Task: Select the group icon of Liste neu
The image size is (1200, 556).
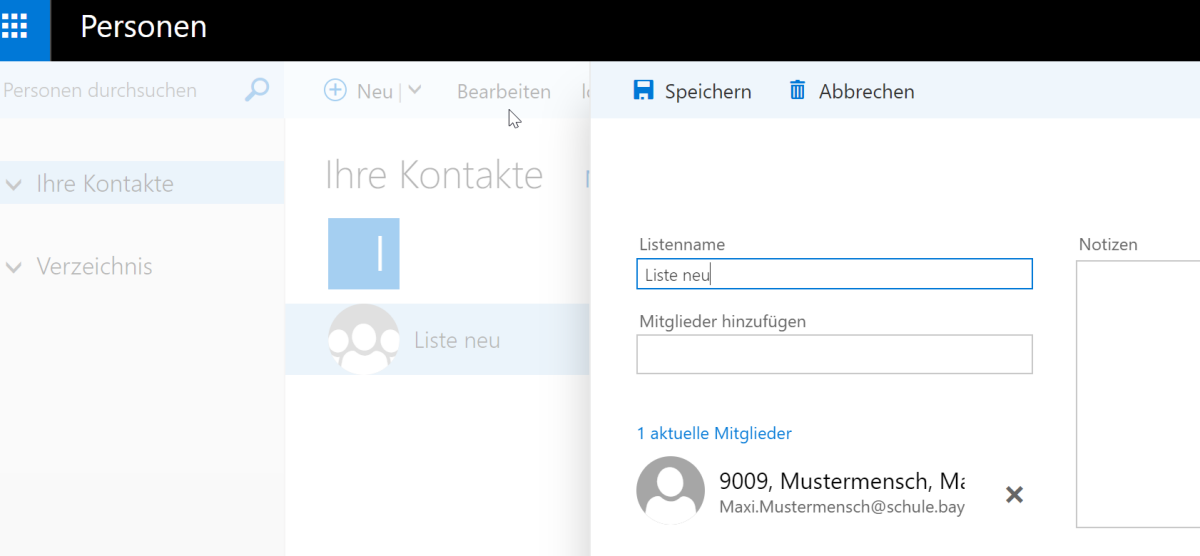Action: point(363,339)
